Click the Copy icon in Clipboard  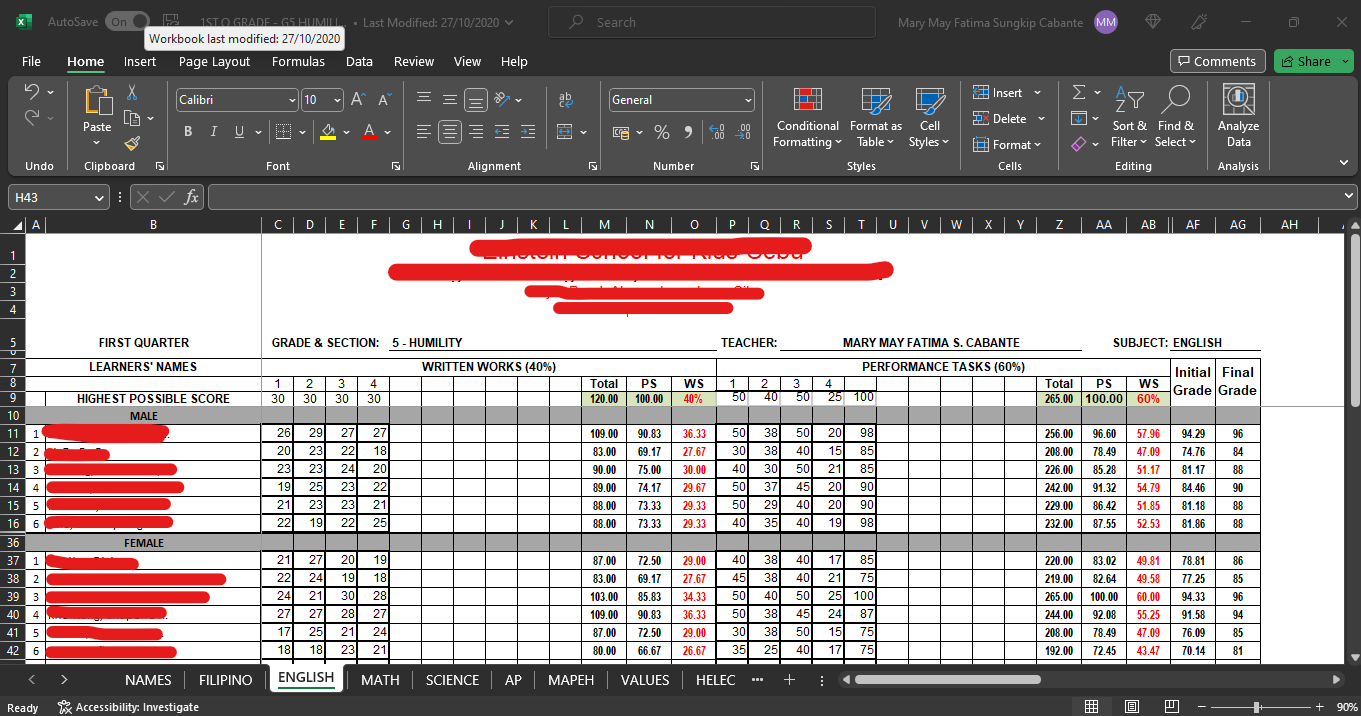pyautogui.click(x=131, y=118)
